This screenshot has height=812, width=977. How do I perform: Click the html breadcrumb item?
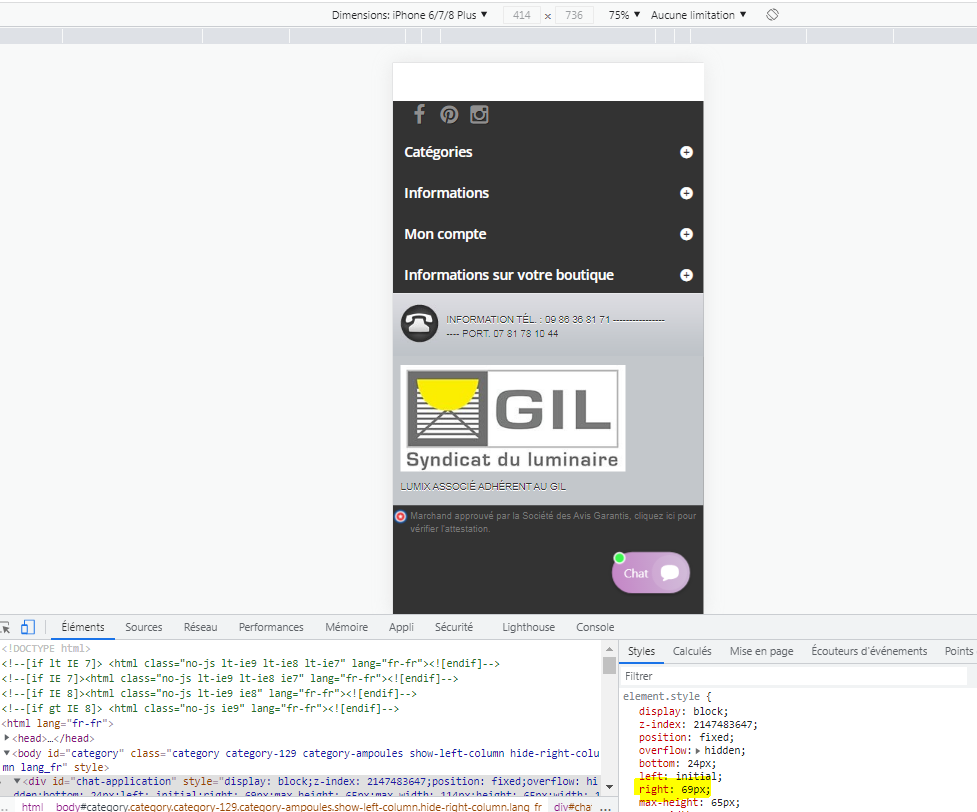(x=32, y=806)
